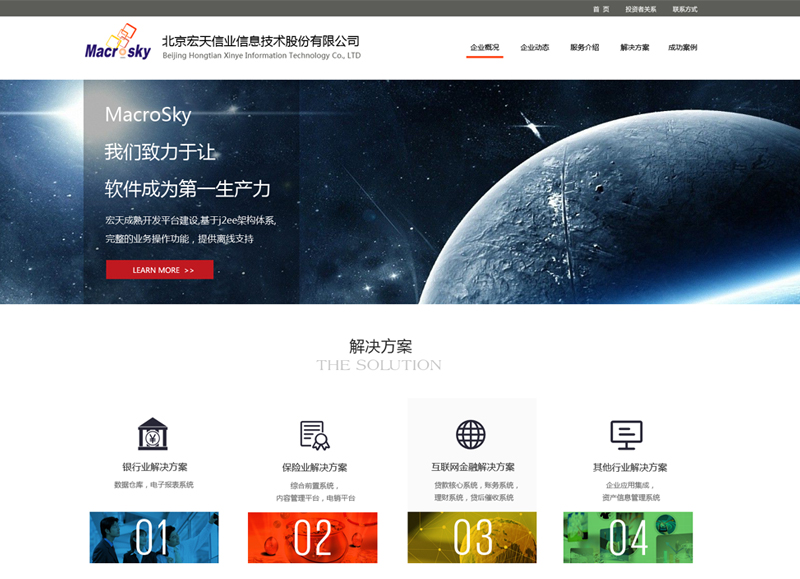Switch to the 企业动态 section
This screenshot has width=800, height=579.
coord(533,45)
